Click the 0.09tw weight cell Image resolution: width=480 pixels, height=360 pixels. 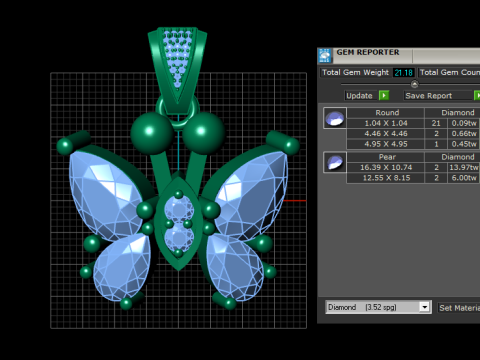(x=464, y=123)
